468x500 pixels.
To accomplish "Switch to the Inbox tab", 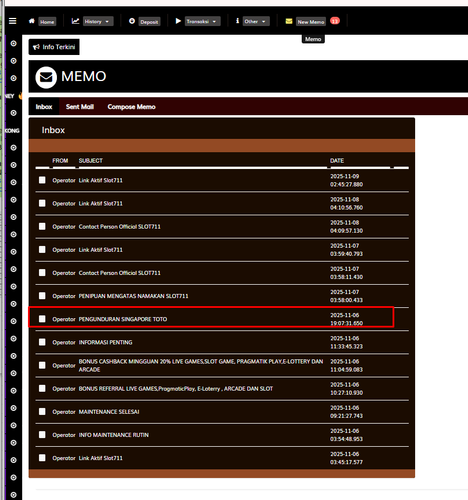I will coord(44,107).
